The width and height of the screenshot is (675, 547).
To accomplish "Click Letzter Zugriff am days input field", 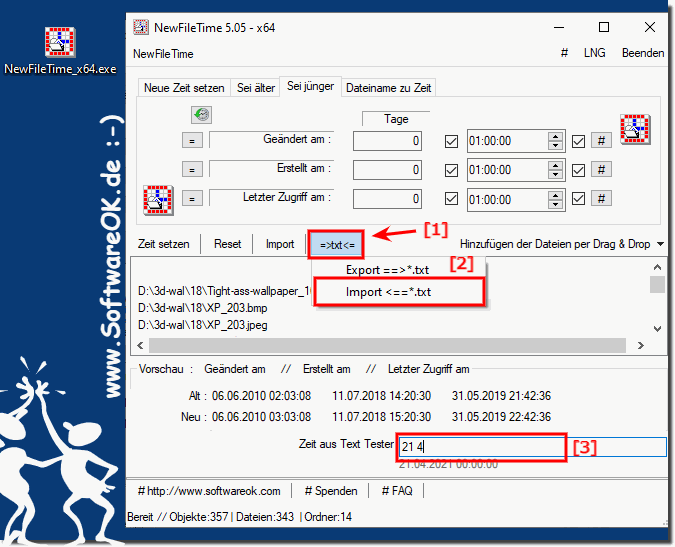I will coord(387,199).
